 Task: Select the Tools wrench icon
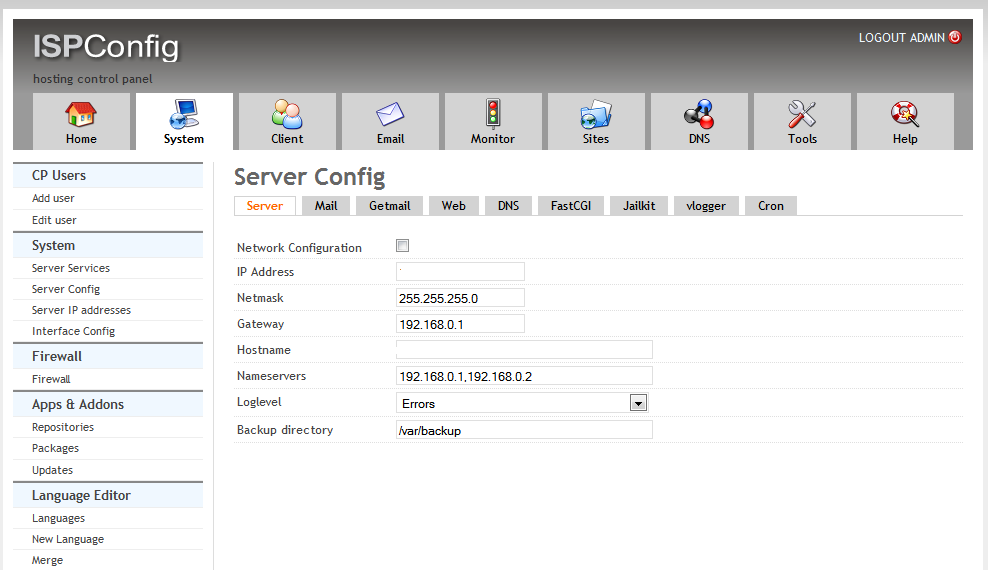point(802,114)
